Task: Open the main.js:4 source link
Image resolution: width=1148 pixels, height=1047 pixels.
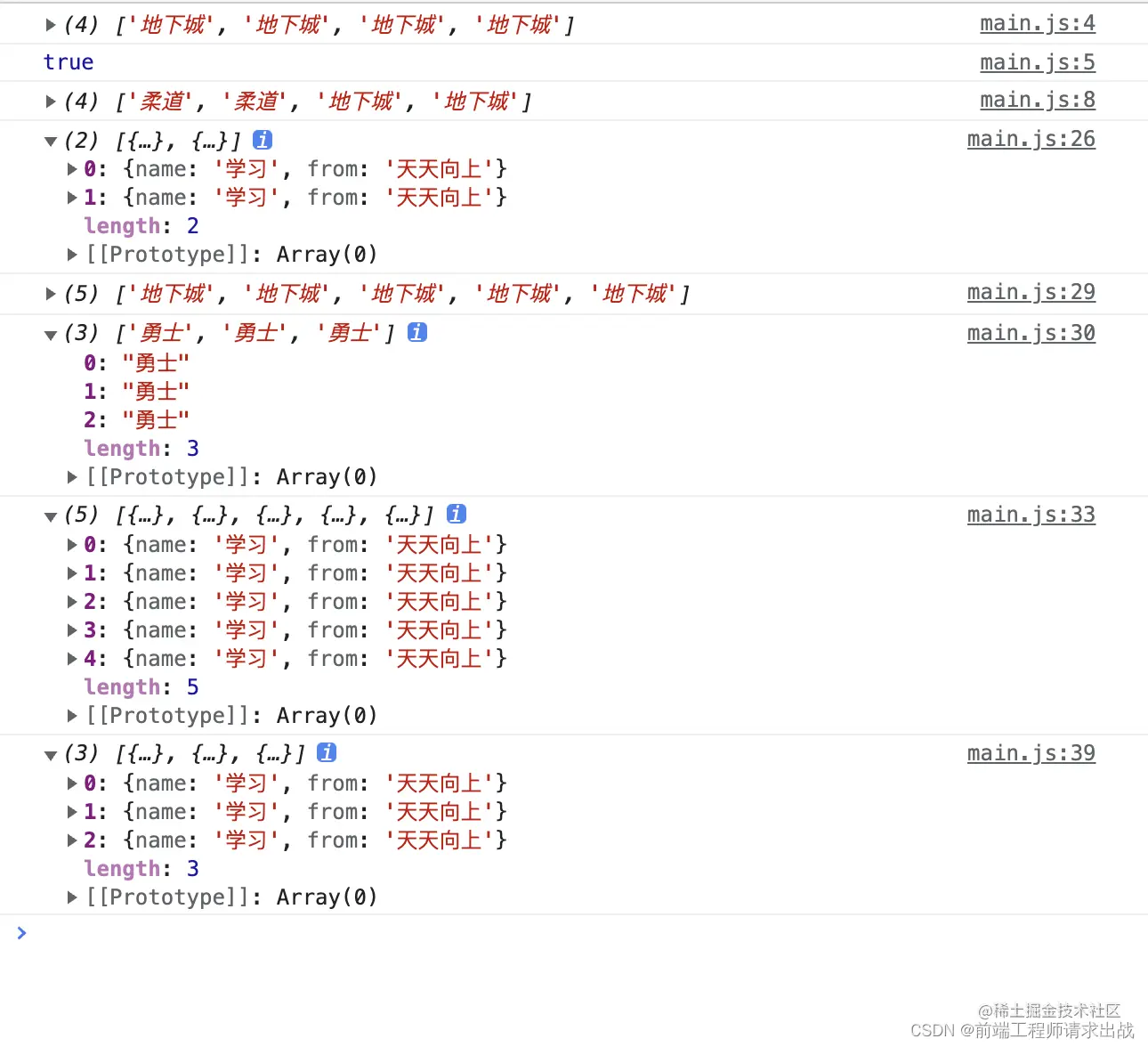Action: pyautogui.click(x=1038, y=23)
